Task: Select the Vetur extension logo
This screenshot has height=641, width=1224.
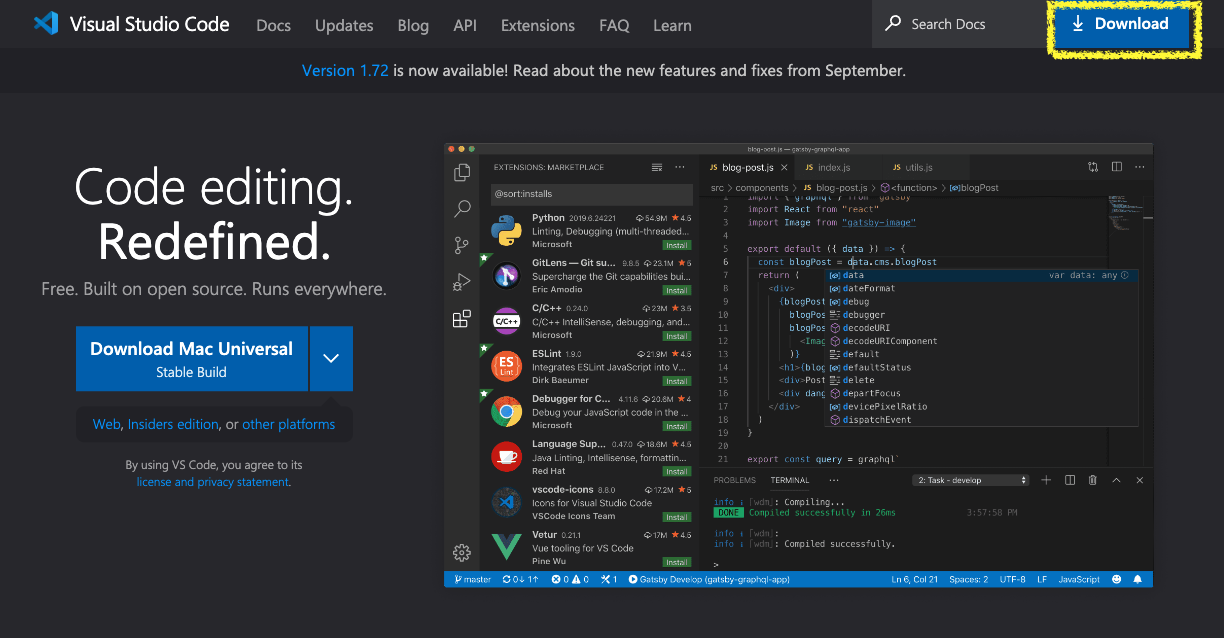Action: 507,547
